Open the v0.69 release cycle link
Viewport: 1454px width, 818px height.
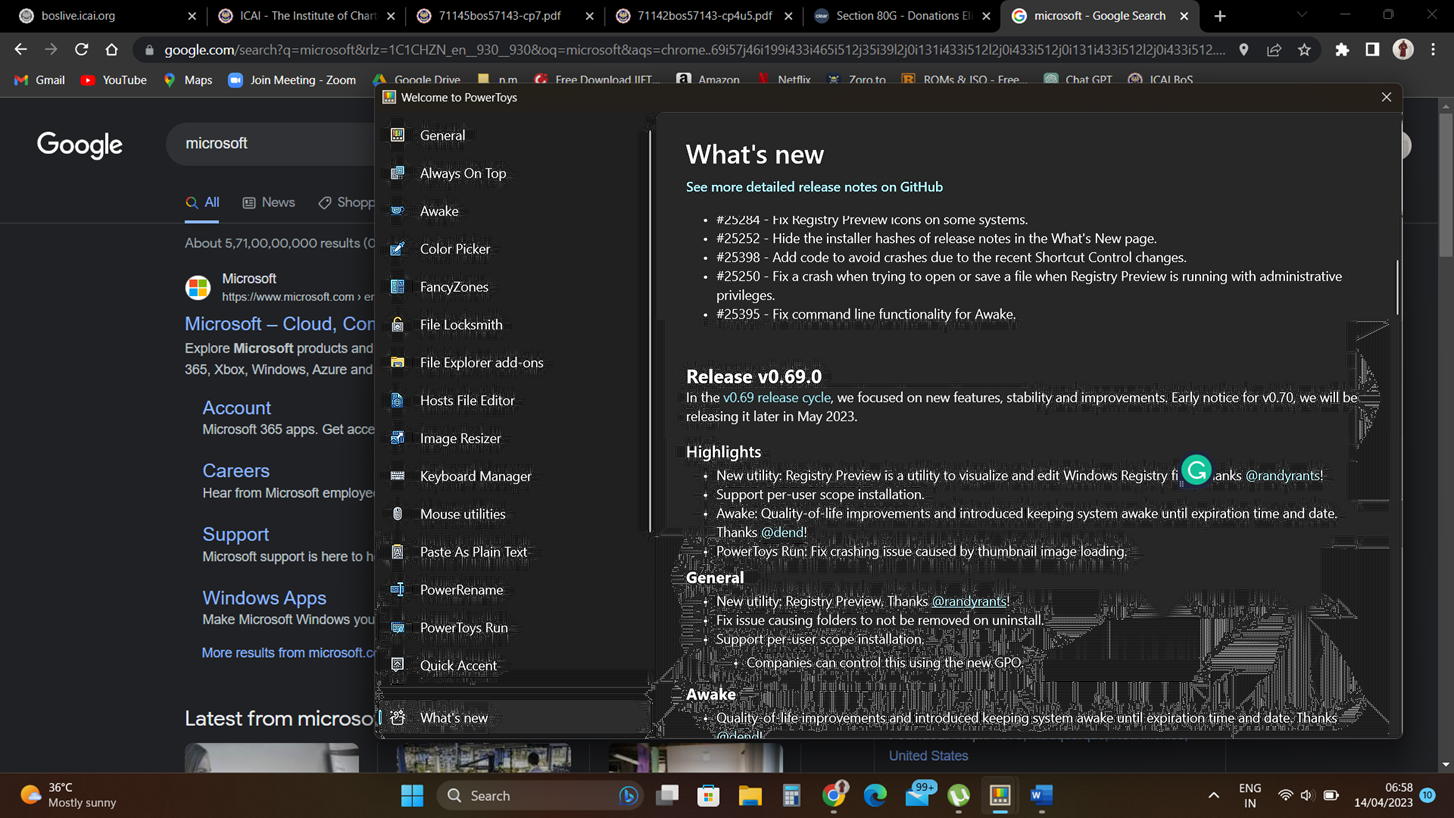777,397
